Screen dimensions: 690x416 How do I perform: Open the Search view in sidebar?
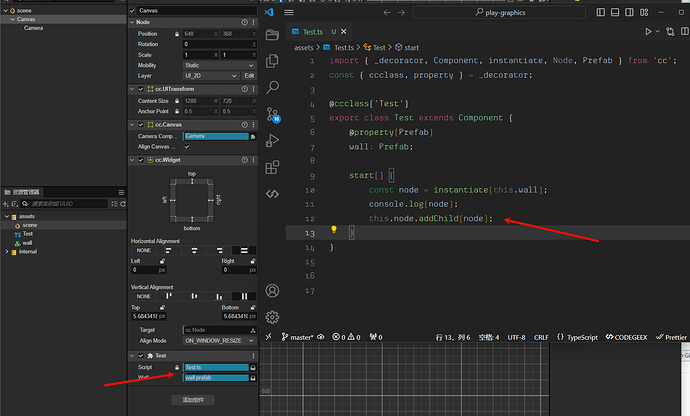[271, 86]
